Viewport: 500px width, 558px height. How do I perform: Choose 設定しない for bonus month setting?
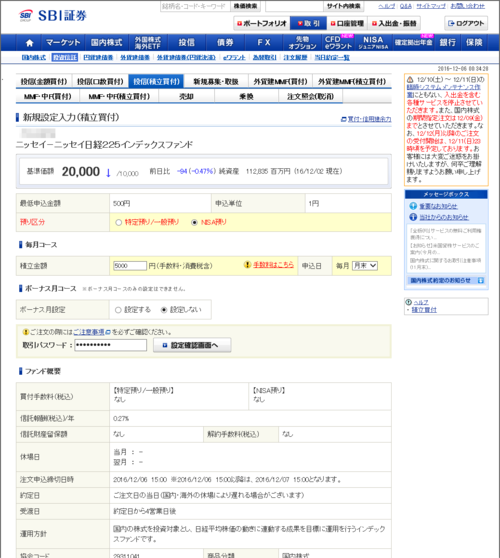(x=164, y=310)
